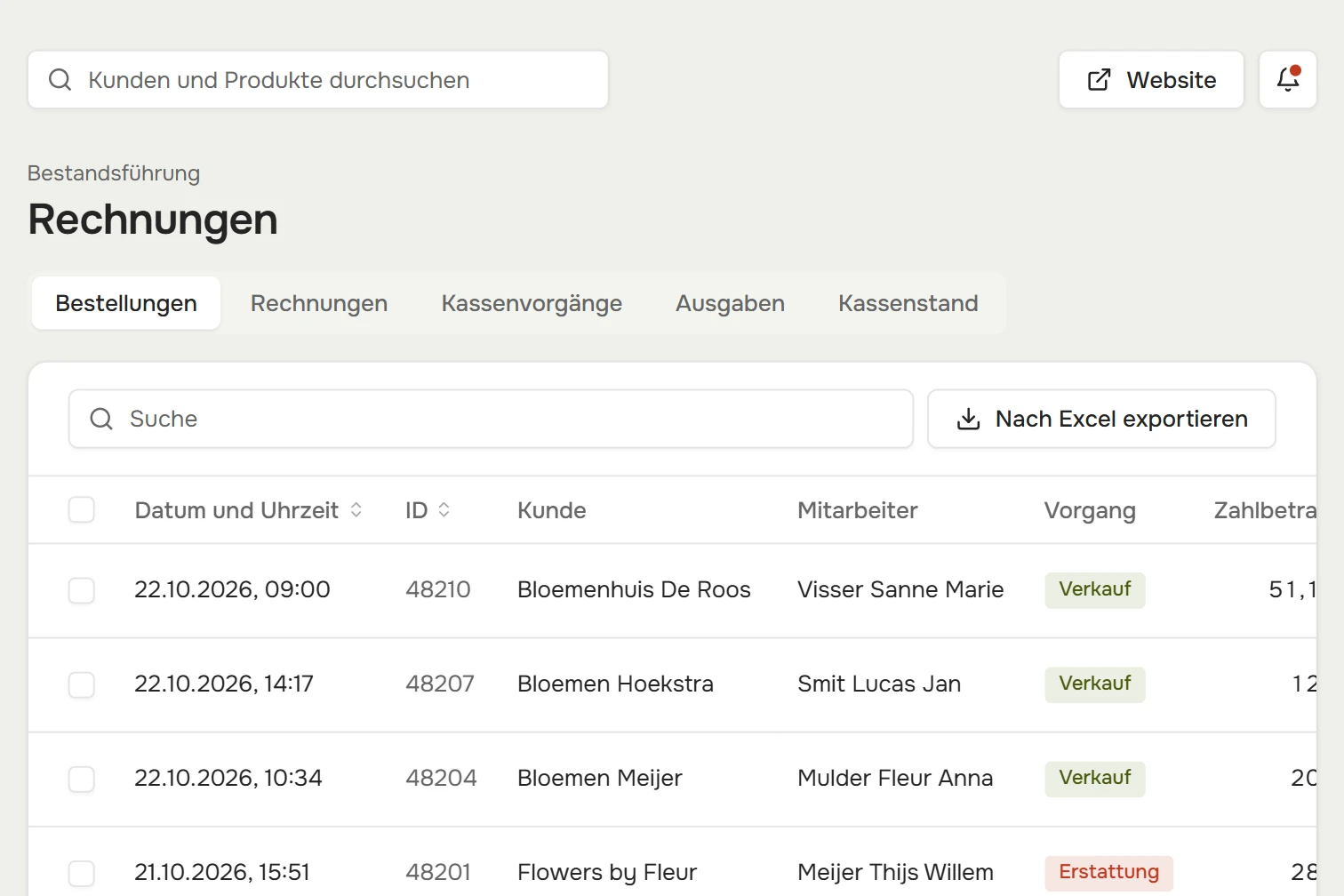
Task: Click employee Smit Lucas Jan
Action: pos(879,684)
